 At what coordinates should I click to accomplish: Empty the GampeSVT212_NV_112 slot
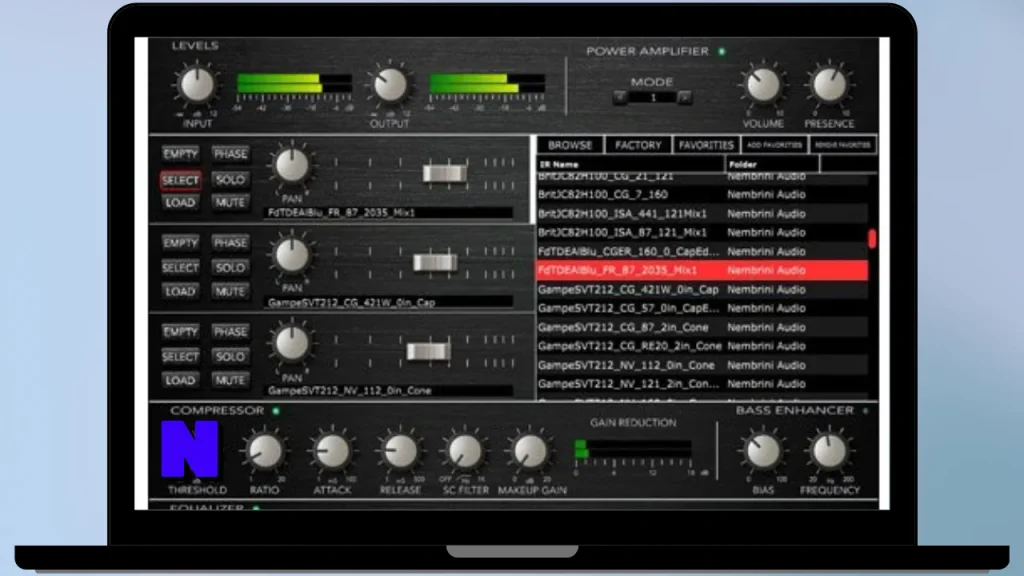click(180, 332)
